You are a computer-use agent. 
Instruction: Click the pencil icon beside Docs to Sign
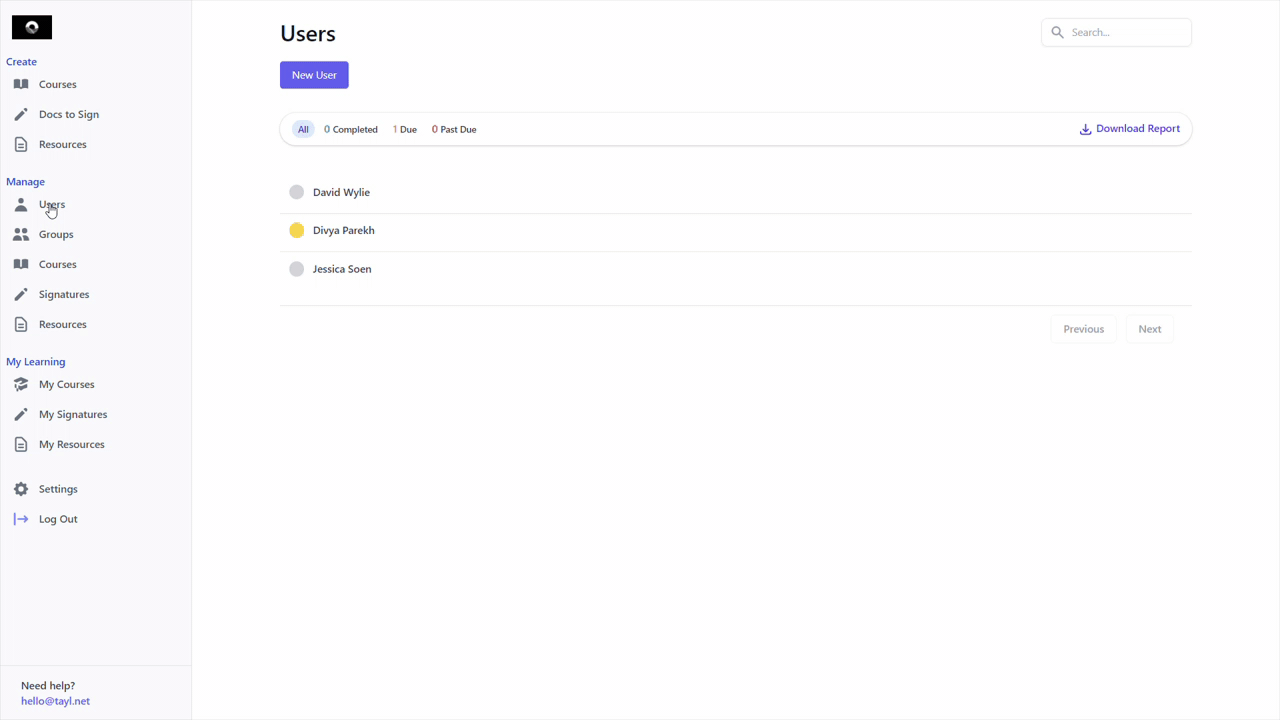pyautogui.click(x=21, y=114)
